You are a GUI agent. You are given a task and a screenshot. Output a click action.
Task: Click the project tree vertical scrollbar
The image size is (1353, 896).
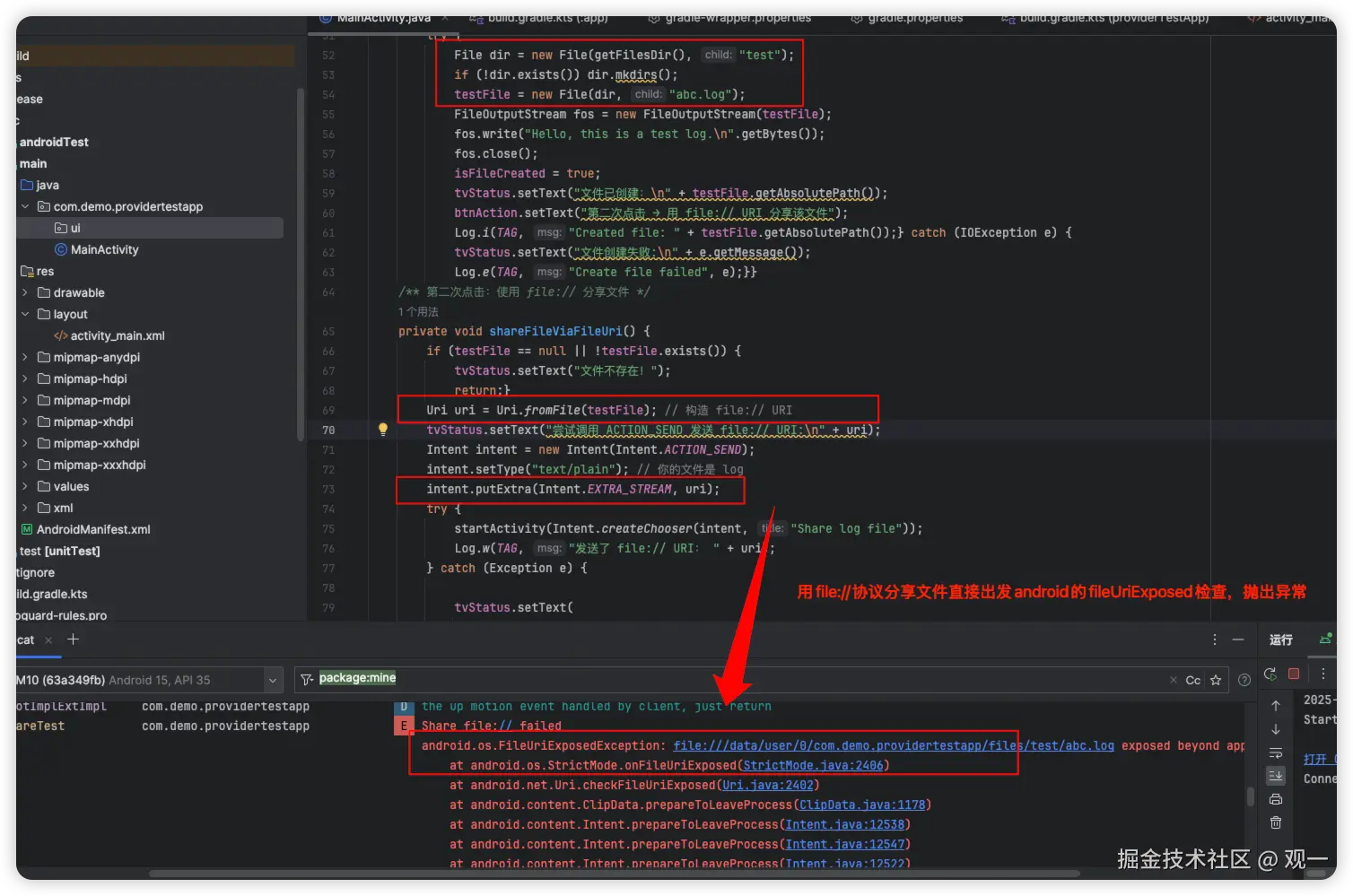[x=301, y=265]
